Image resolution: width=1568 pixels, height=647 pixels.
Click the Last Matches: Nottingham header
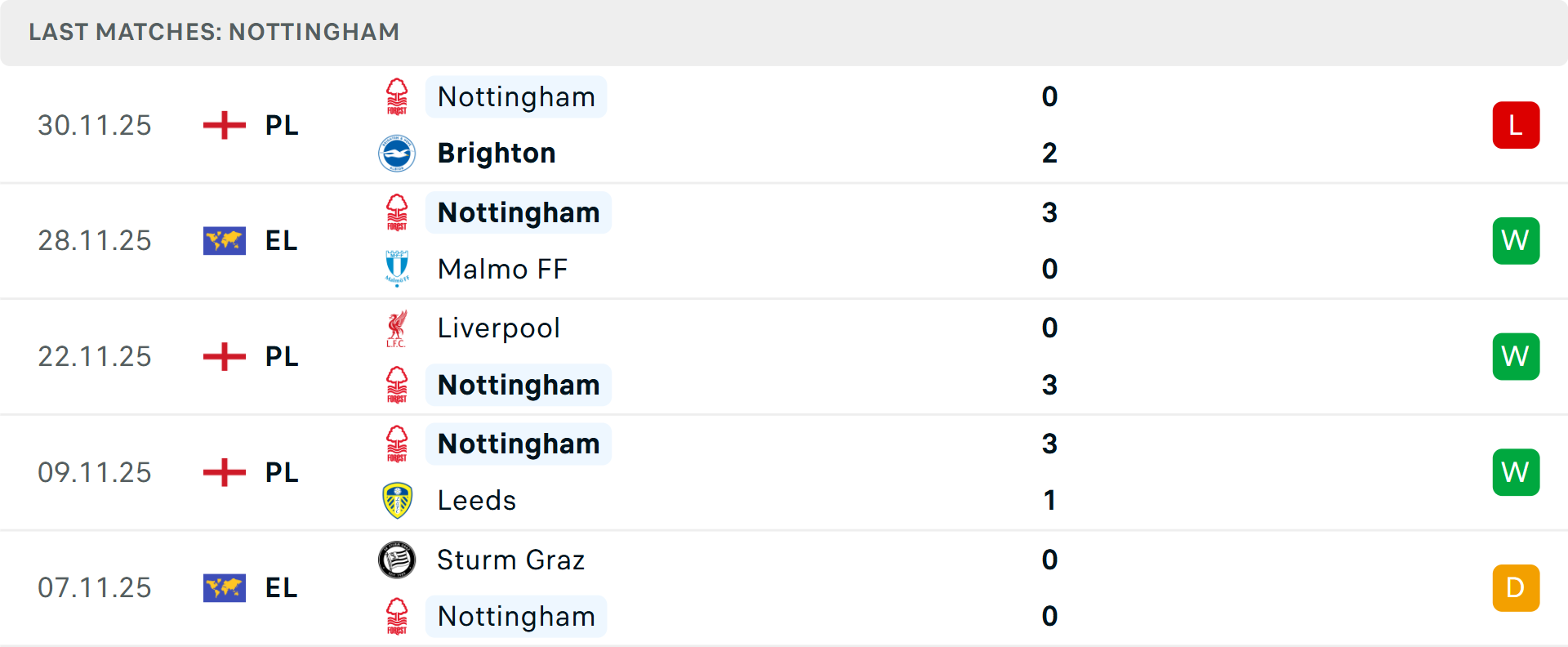[214, 32]
